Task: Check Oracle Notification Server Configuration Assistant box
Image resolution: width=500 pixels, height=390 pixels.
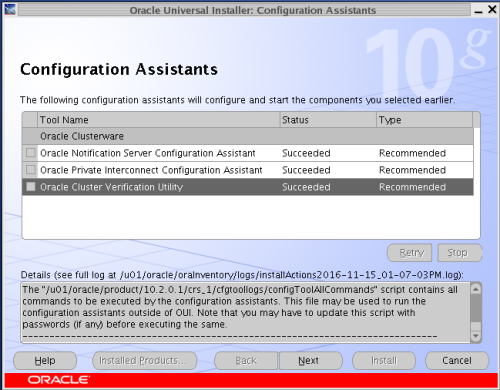Action: [x=31, y=153]
